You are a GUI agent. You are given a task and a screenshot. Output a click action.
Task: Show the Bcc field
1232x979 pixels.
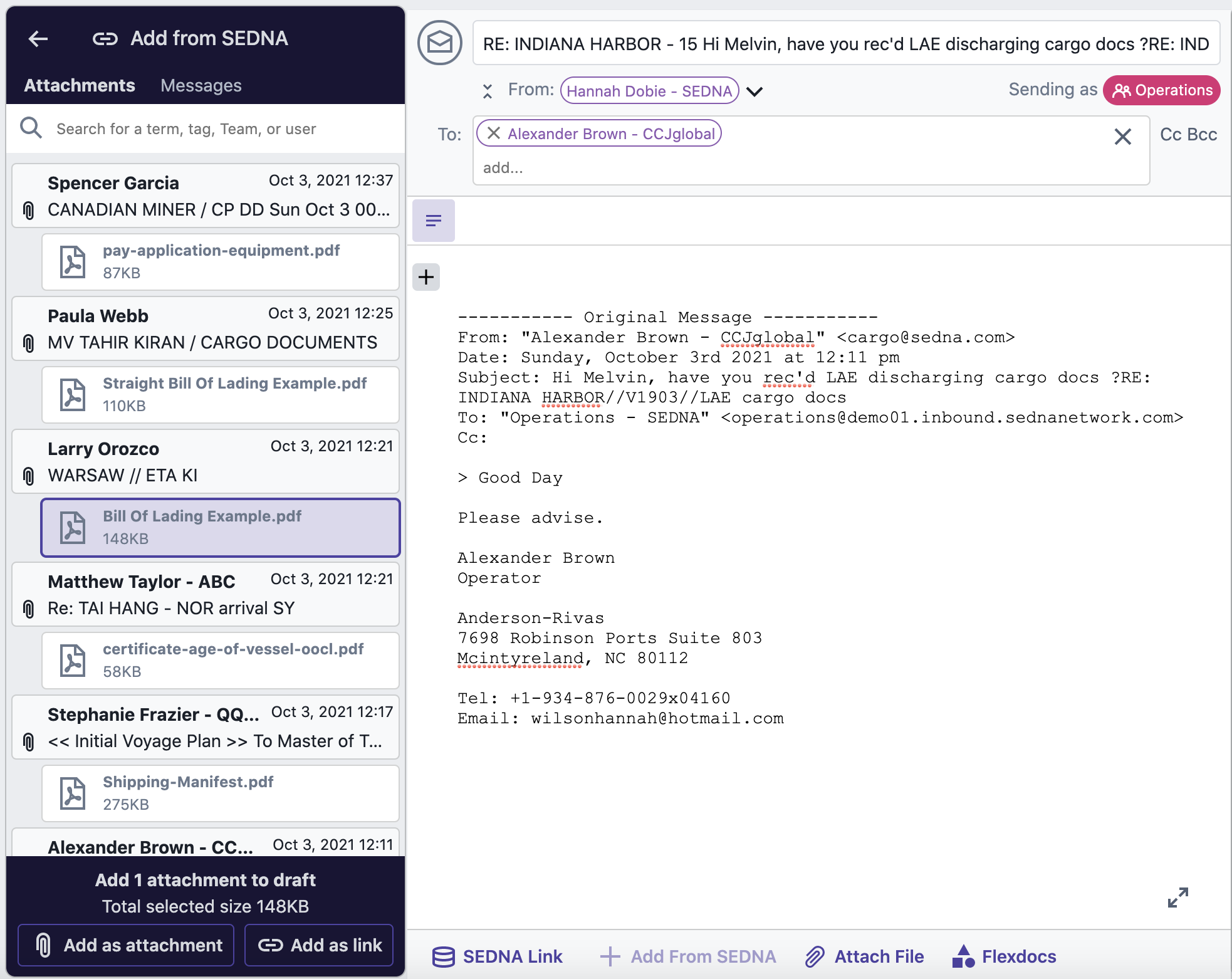[x=1203, y=134]
